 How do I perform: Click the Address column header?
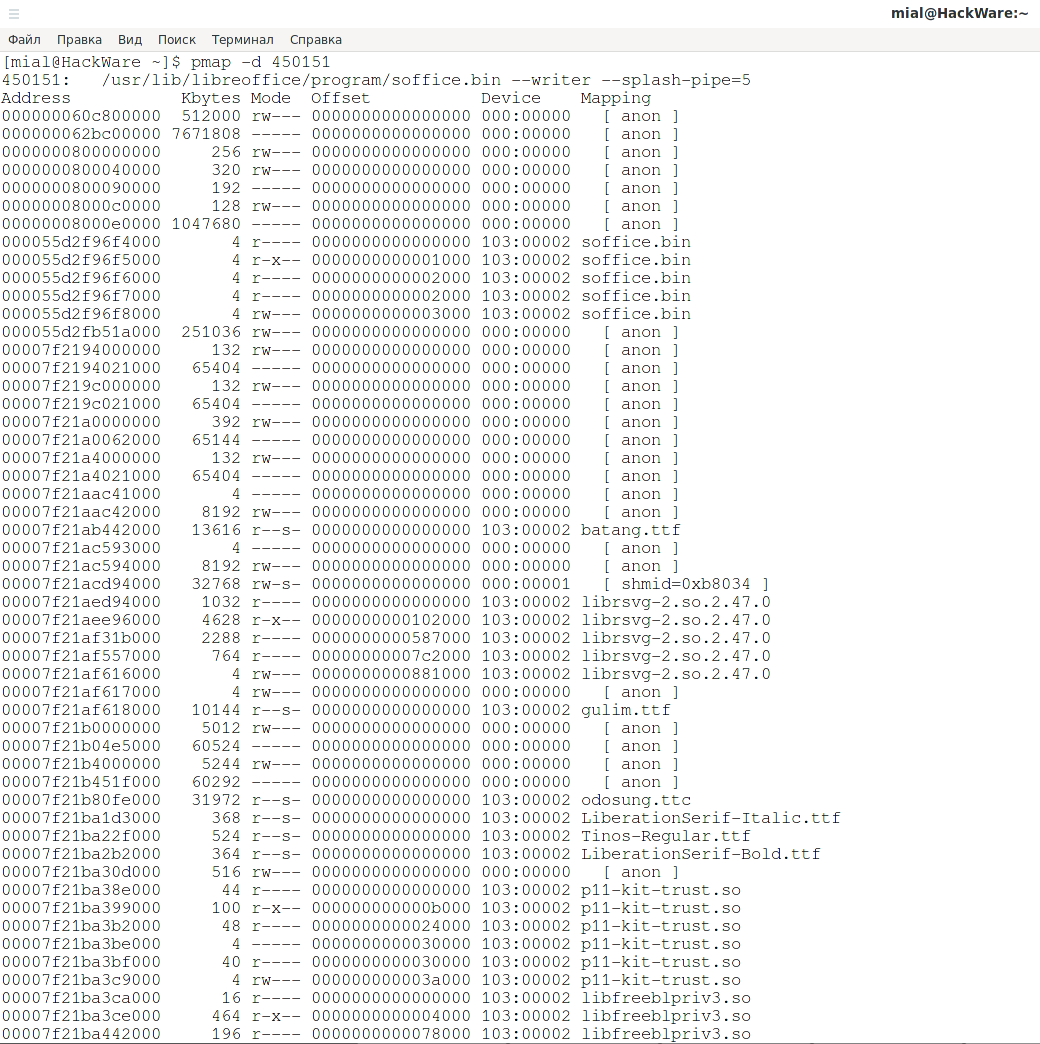(x=36, y=98)
